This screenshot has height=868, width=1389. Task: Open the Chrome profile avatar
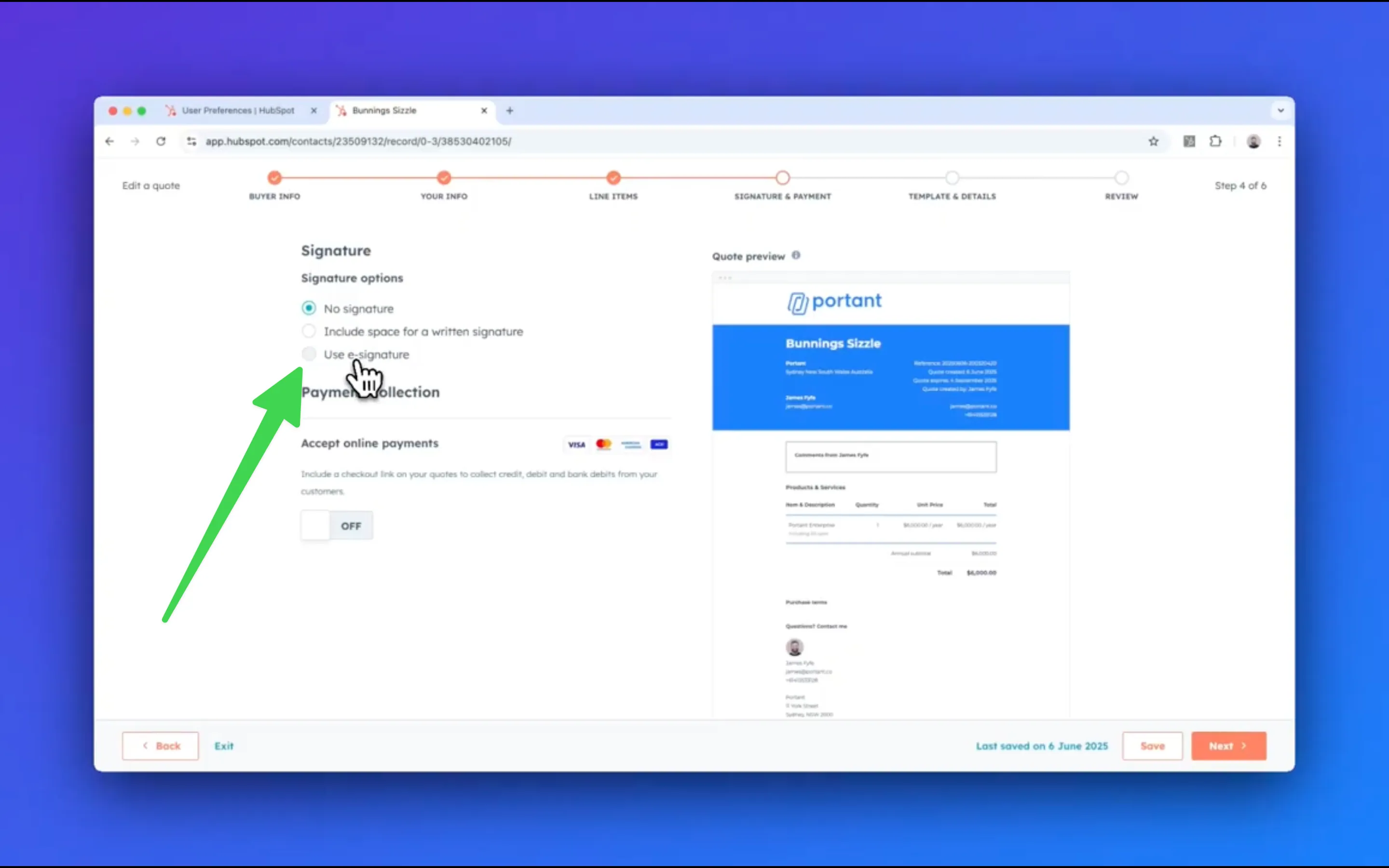[1253, 141]
